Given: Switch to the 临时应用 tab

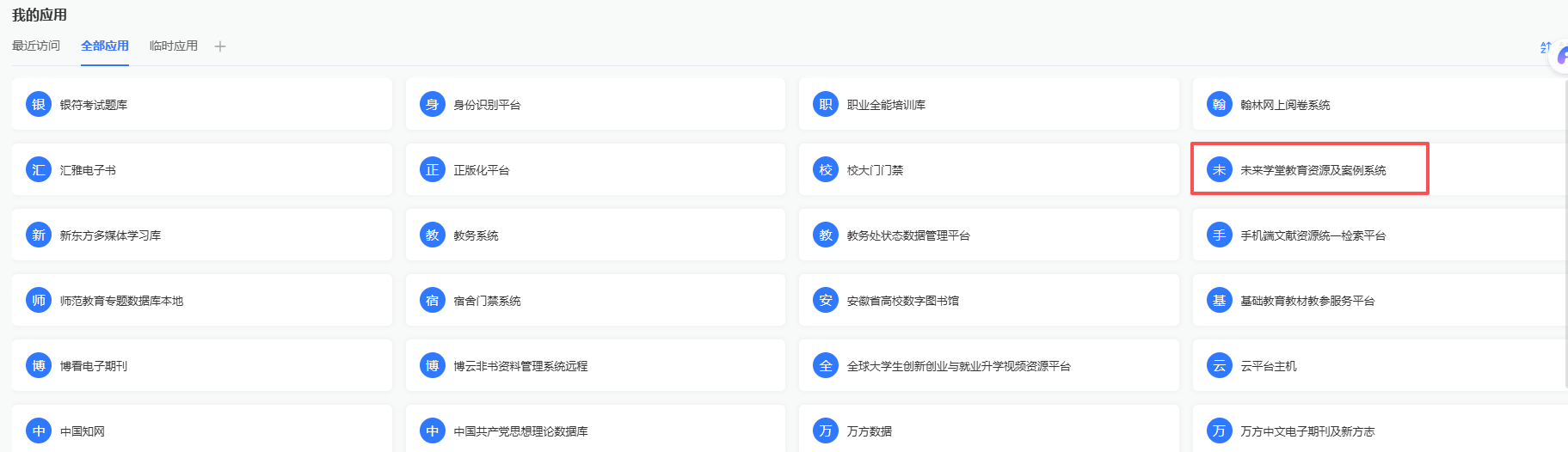Looking at the screenshot, I should click(x=174, y=46).
